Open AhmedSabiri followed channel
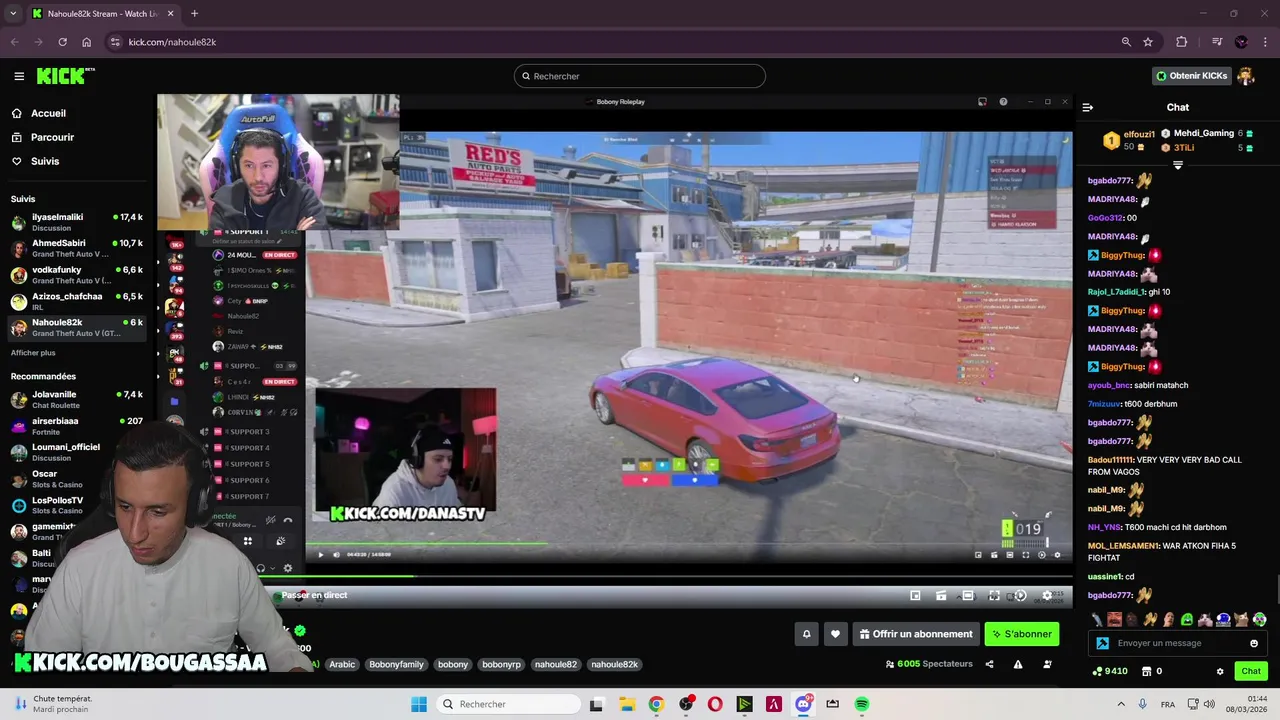The height and width of the screenshot is (720, 1280). click(x=77, y=248)
